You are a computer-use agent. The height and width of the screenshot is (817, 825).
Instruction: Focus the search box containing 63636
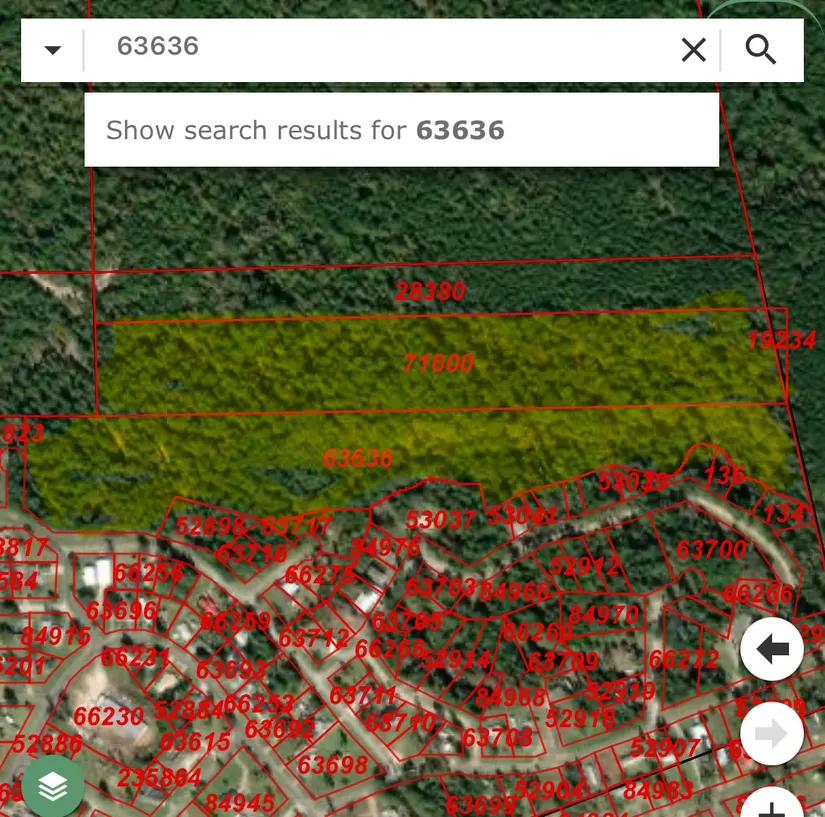coord(380,47)
